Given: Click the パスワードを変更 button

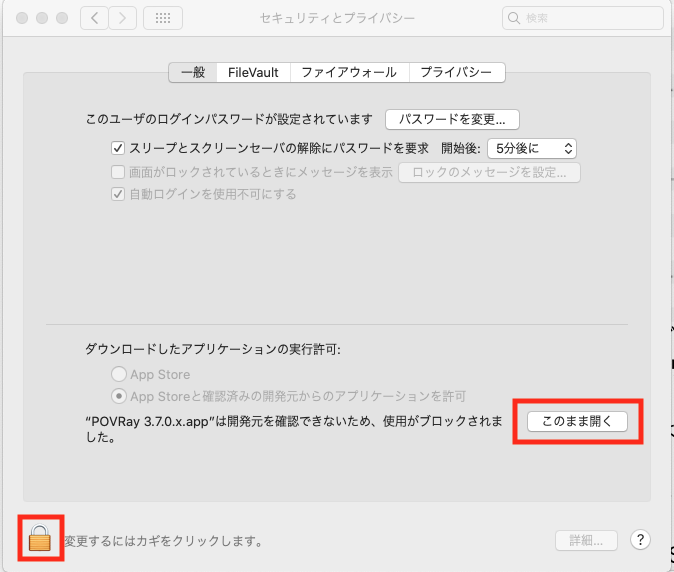Looking at the screenshot, I should pos(452,119).
